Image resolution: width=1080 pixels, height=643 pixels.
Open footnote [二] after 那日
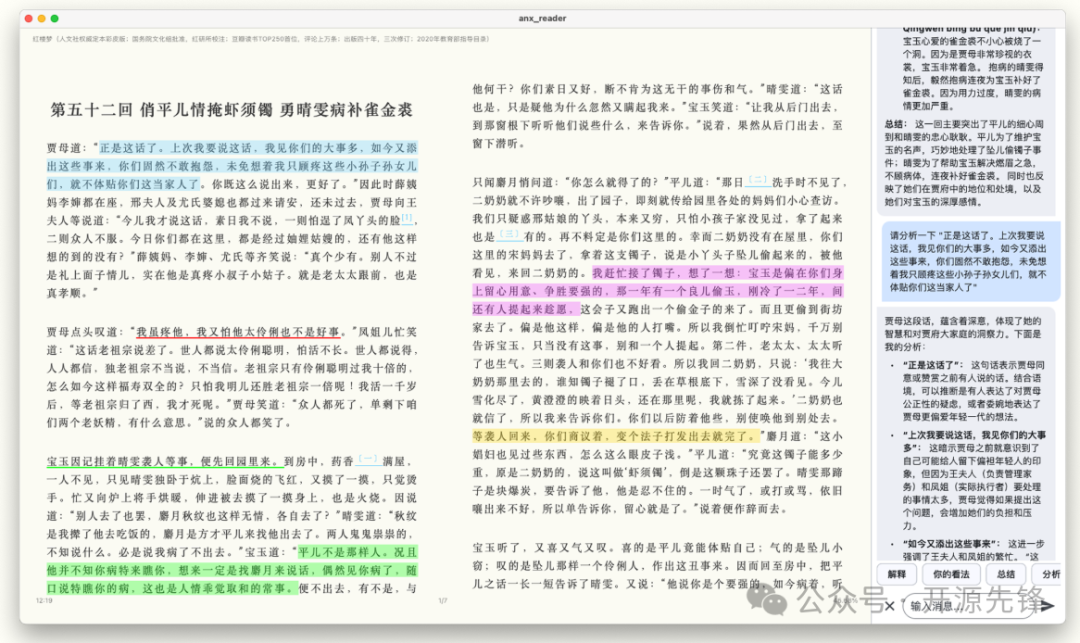tap(758, 180)
